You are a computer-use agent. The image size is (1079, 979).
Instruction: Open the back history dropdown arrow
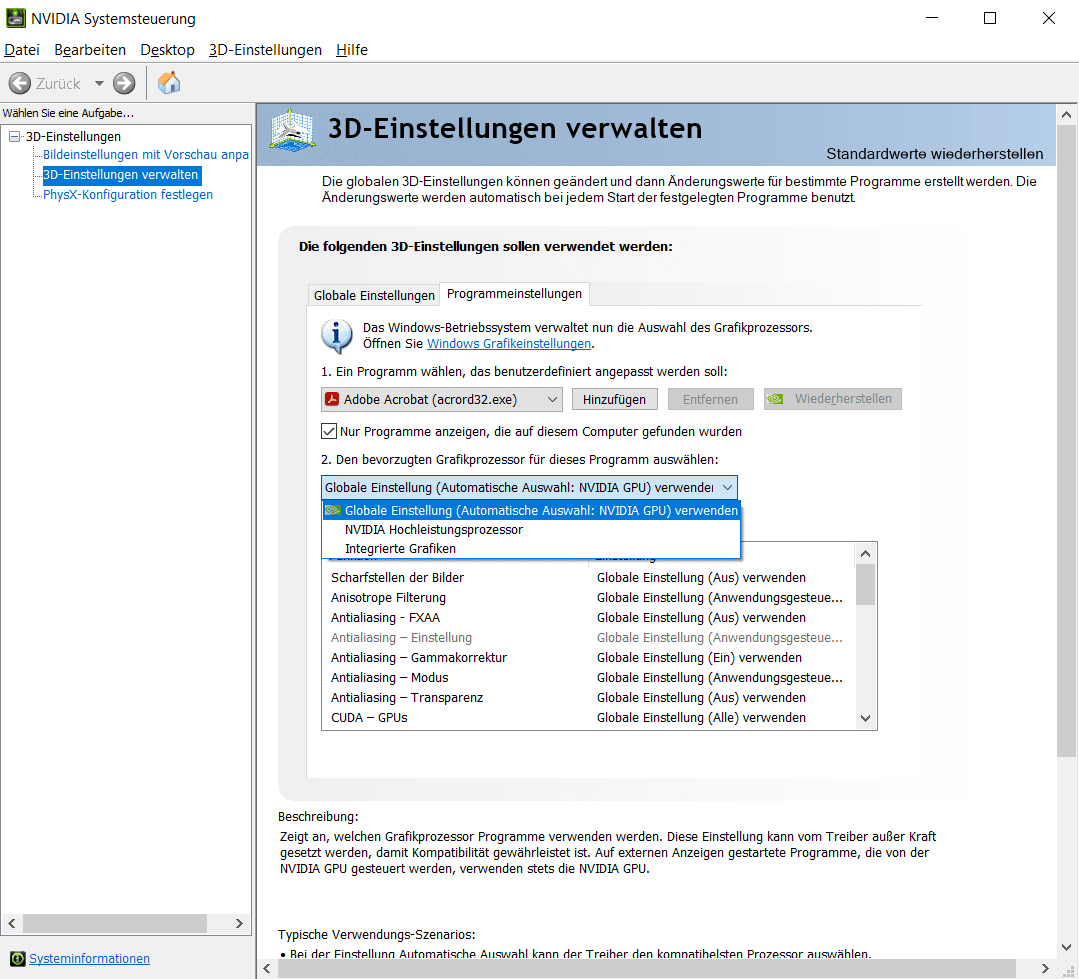pos(99,83)
